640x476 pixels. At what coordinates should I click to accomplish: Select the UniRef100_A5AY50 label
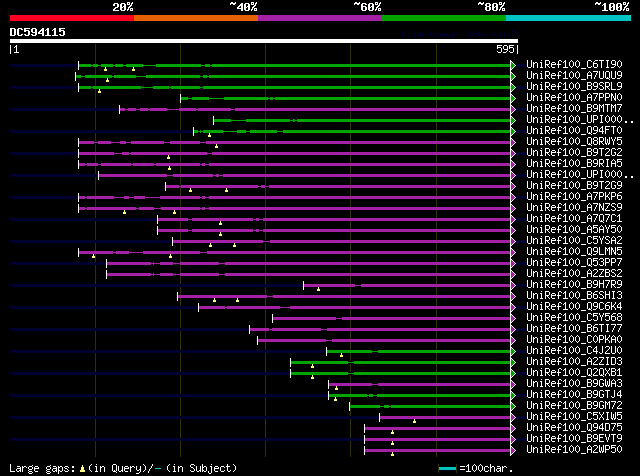(574, 230)
